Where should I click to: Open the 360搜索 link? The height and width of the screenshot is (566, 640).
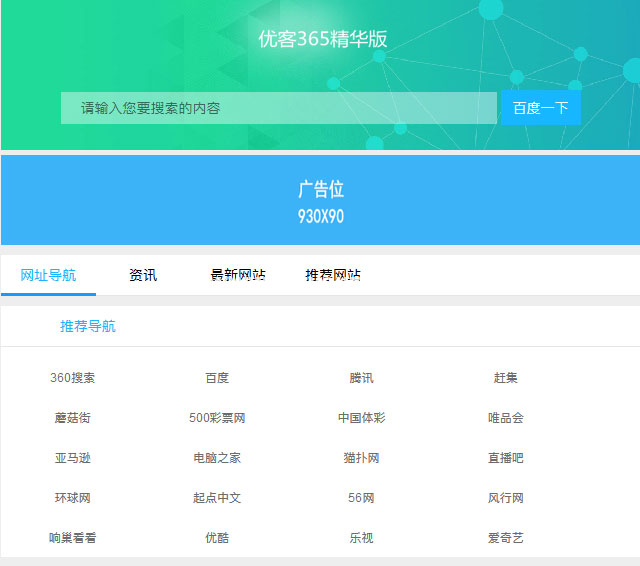pos(73,378)
